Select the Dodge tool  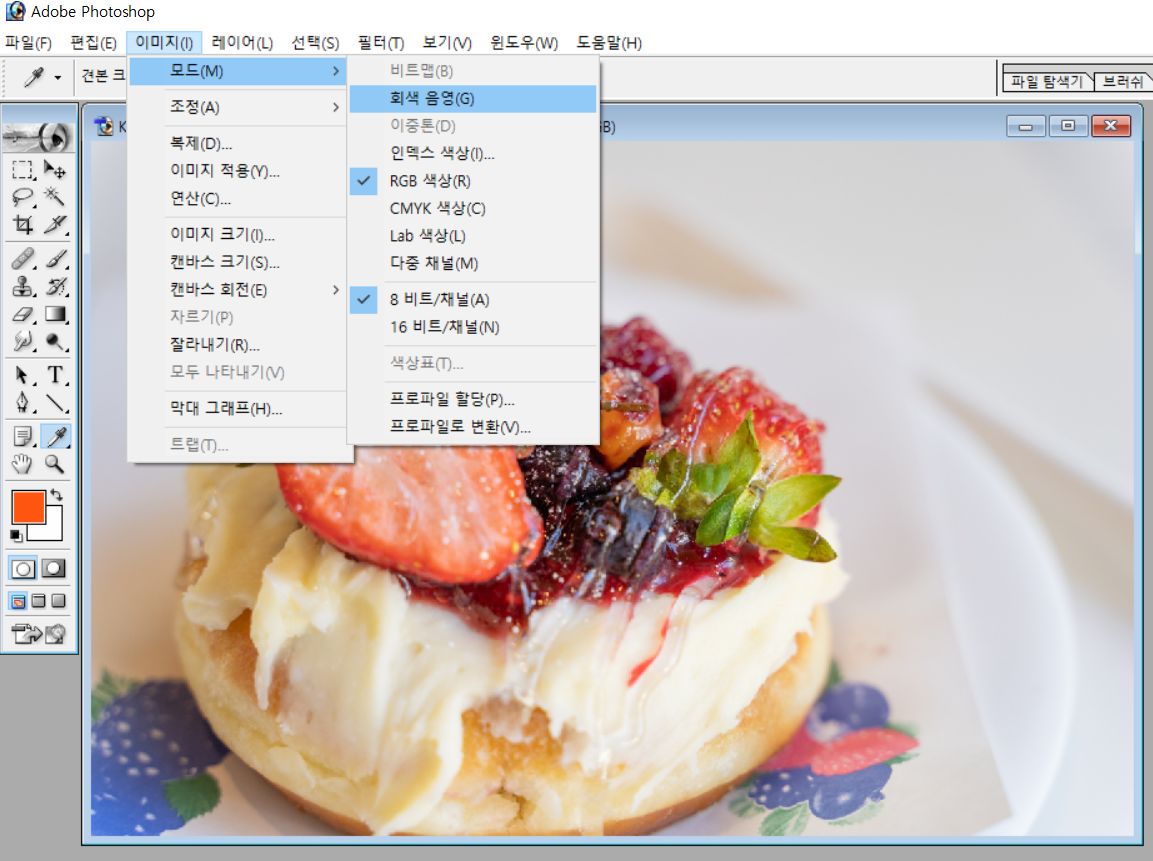(55, 341)
